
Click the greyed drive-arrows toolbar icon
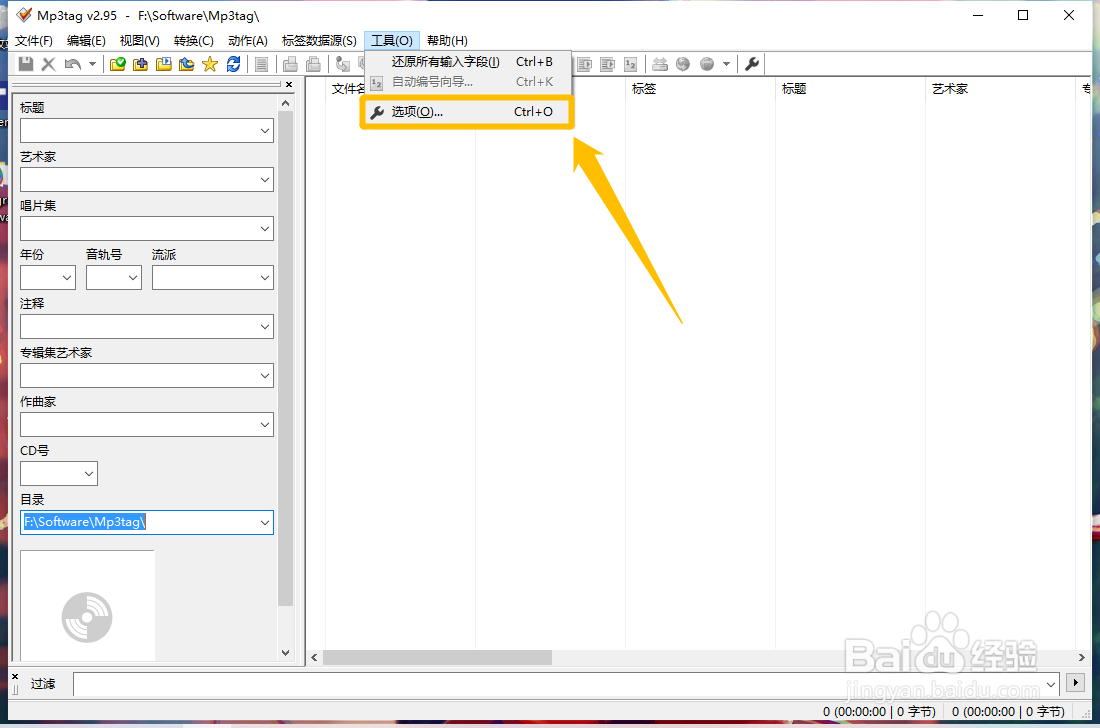tap(659, 64)
